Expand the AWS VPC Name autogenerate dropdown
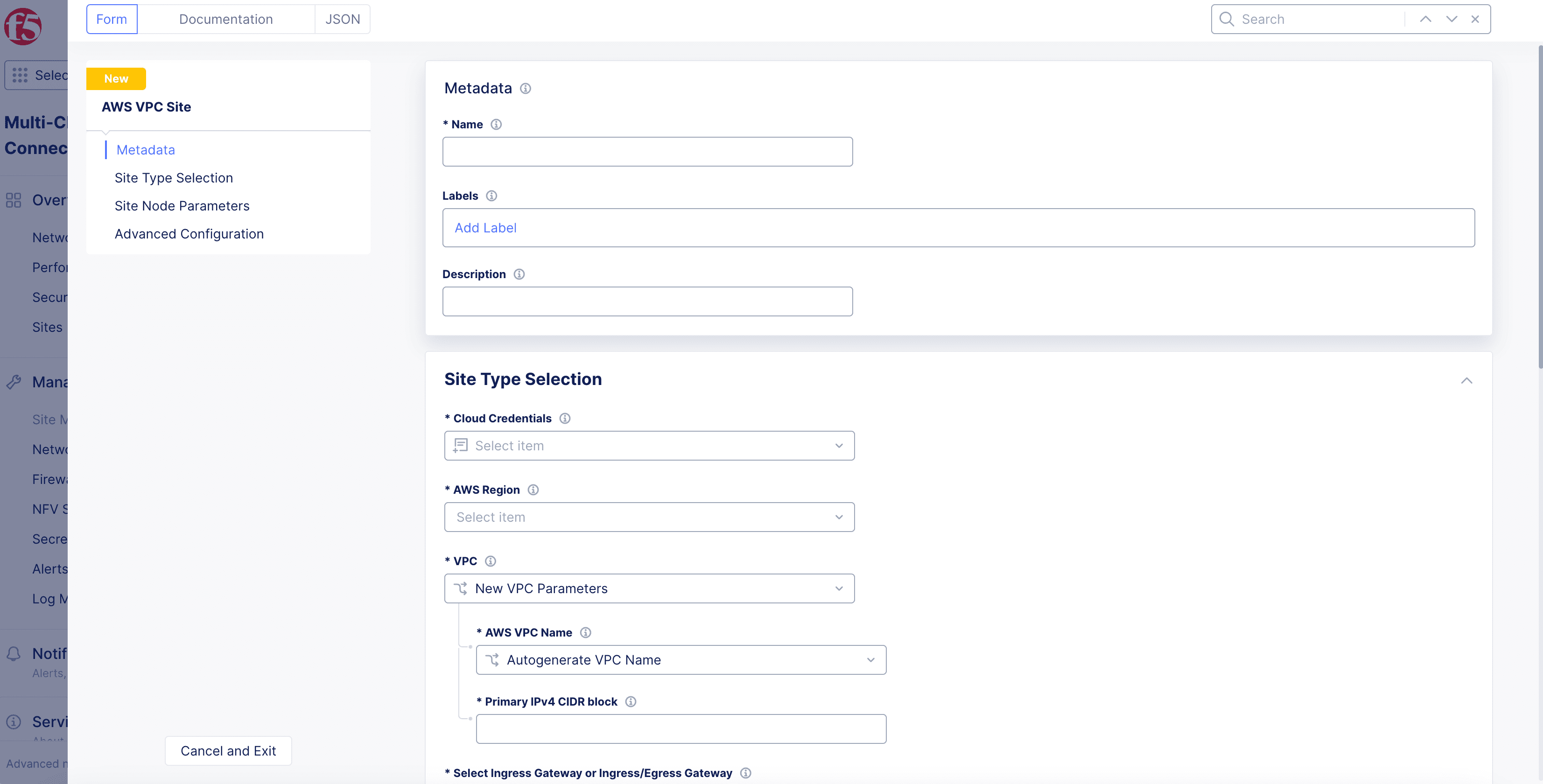1543x784 pixels. point(870,659)
